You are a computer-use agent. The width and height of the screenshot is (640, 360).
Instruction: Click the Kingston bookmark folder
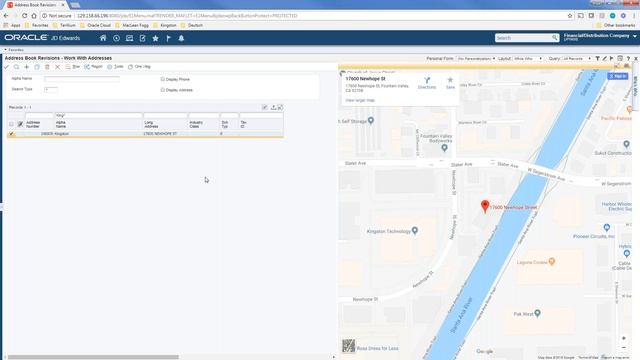pyautogui.click(x=165, y=25)
